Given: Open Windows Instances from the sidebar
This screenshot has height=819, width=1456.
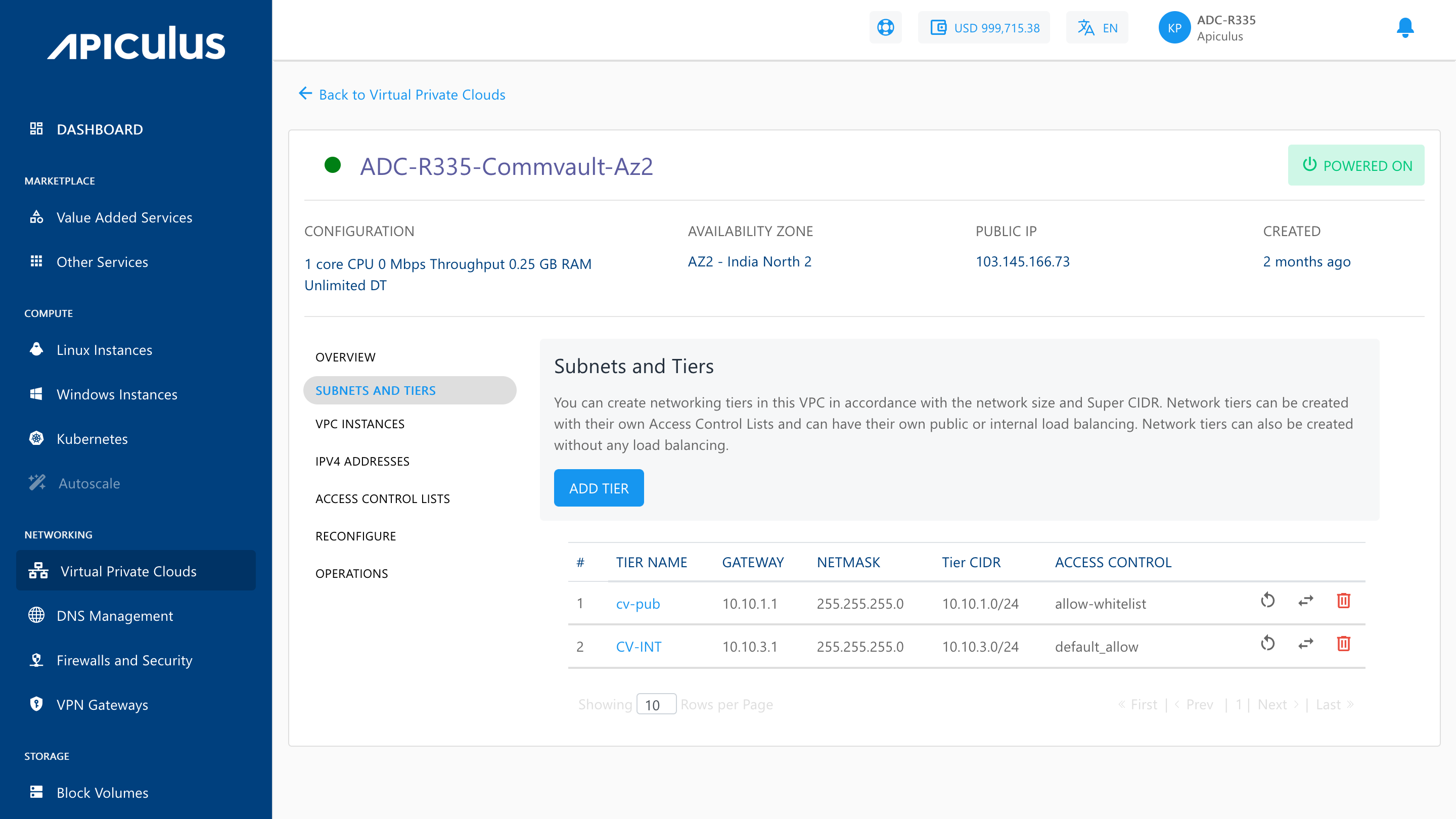Looking at the screenshot, I should tap(116, 394).
